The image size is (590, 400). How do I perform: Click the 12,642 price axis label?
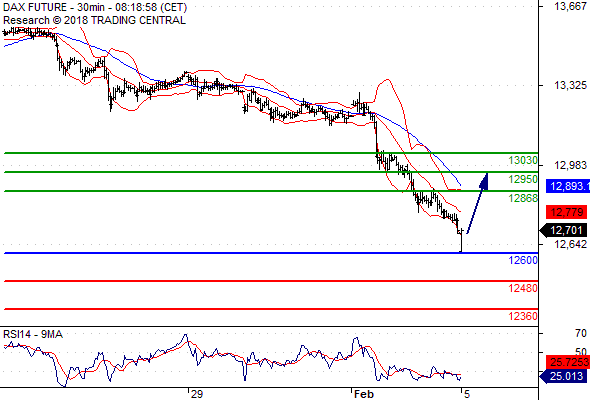(x=570, y=244)
